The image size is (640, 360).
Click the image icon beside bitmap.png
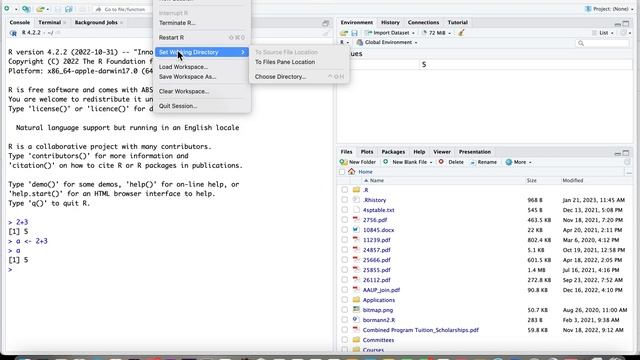(x=356, y=310)
